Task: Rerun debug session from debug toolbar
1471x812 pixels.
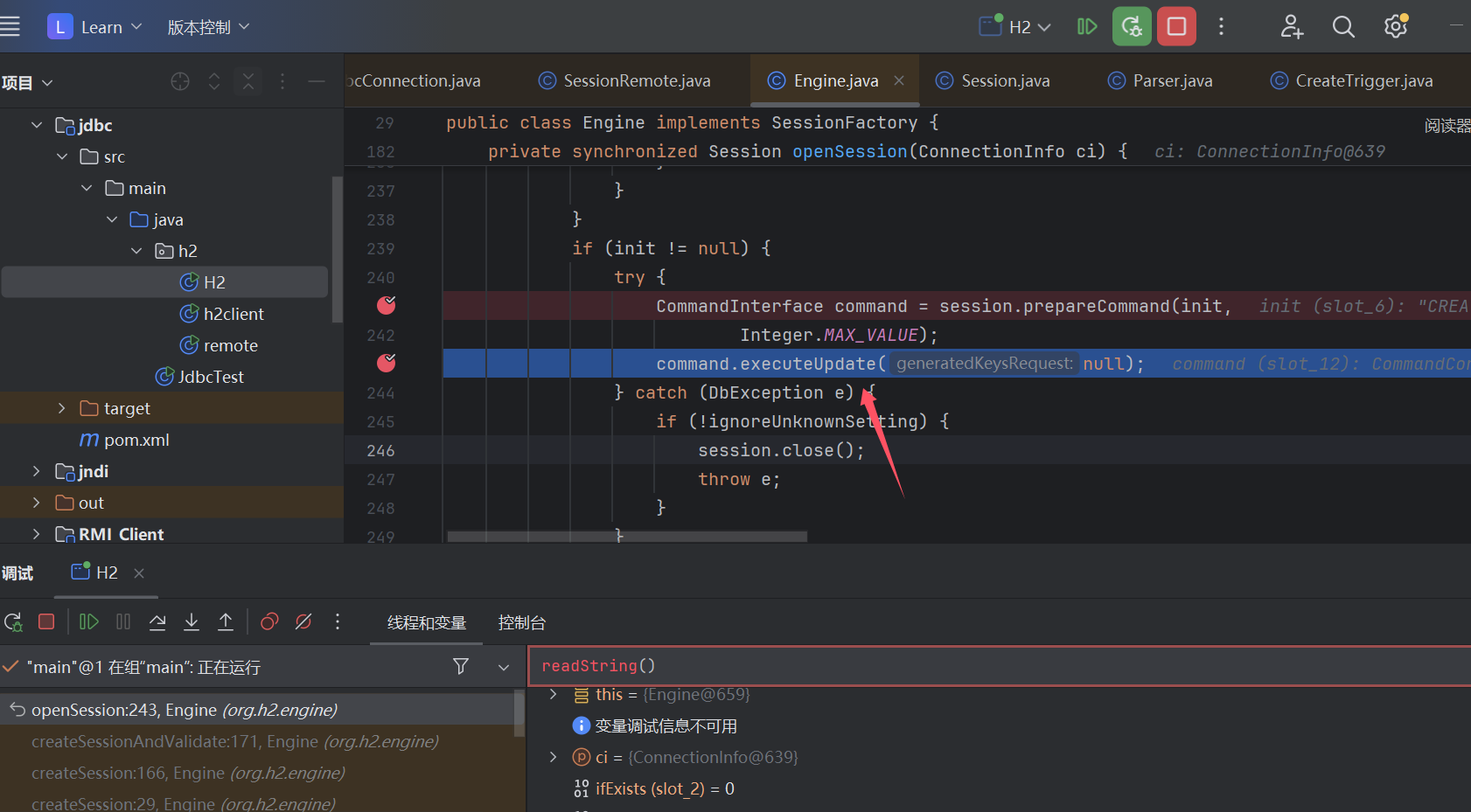Action: coord(13,621)
